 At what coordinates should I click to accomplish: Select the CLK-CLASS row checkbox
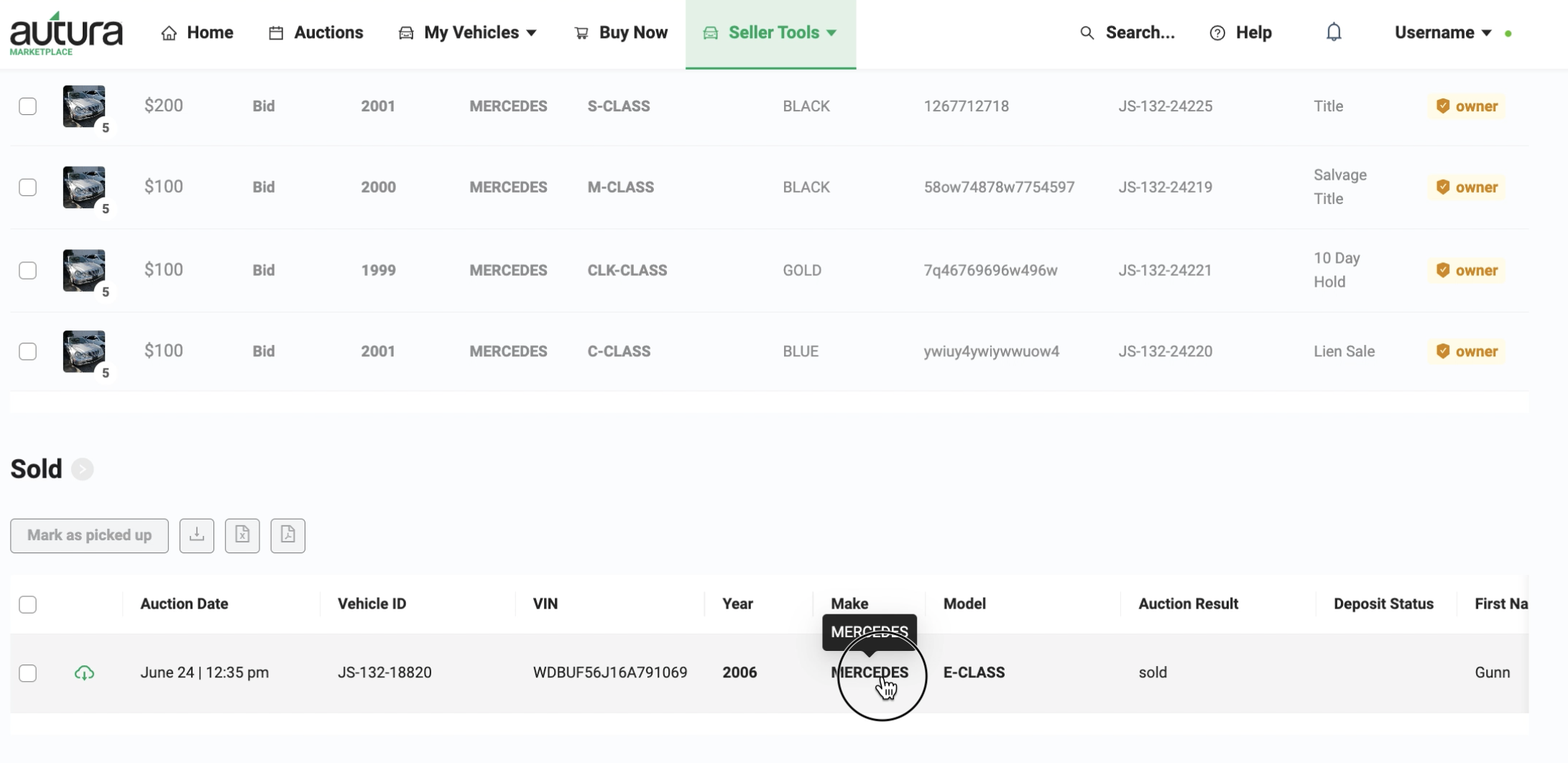tap(27, 271)
